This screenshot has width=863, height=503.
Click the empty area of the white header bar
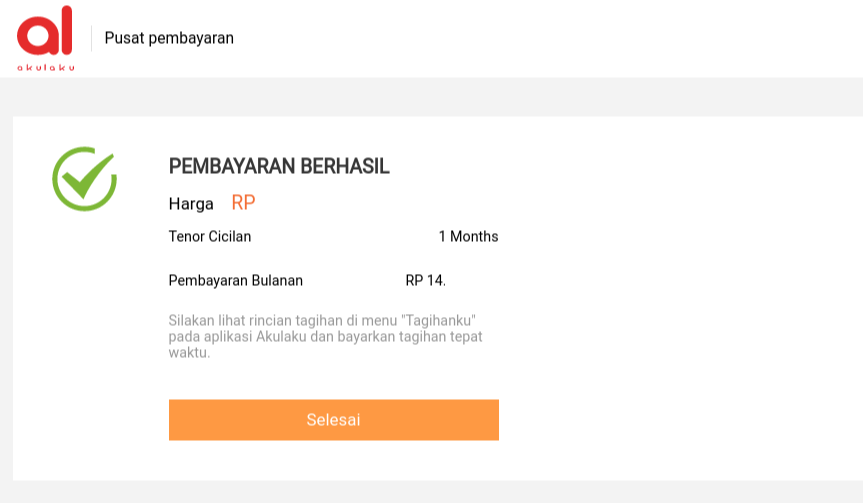click(x=550, y=38)
